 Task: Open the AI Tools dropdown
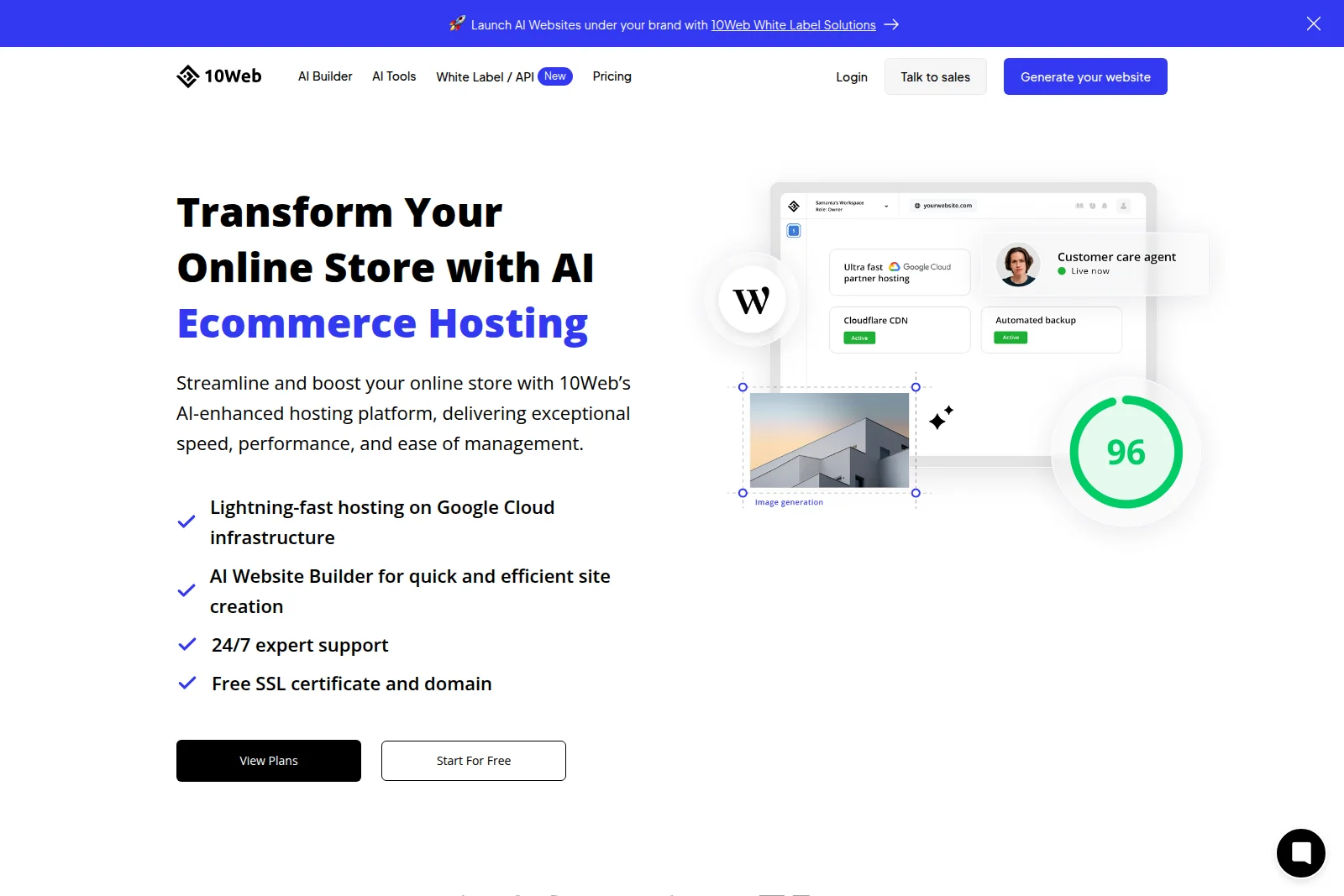[394, 76]
